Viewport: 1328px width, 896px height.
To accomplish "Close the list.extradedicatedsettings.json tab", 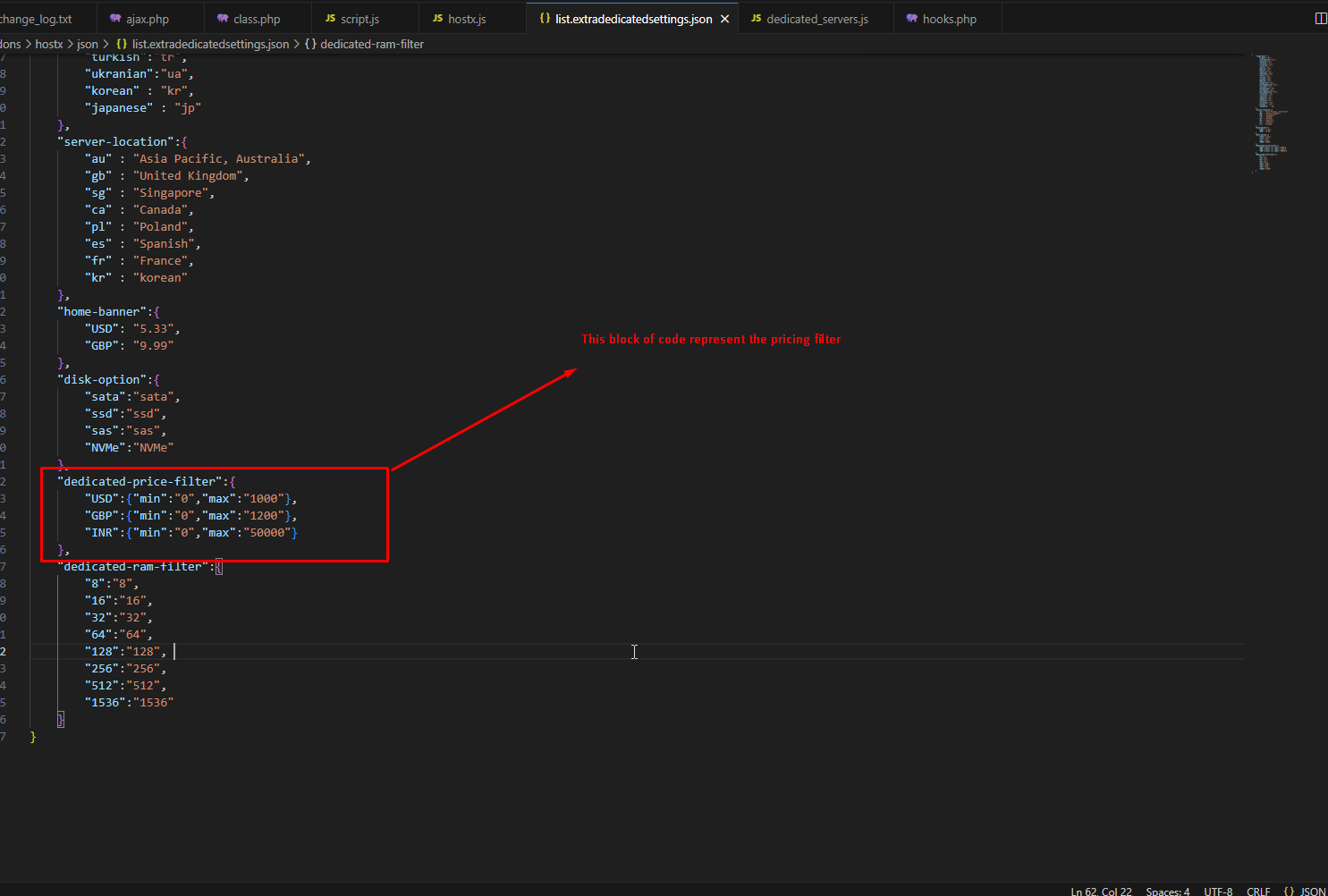I will click(724, 19).
